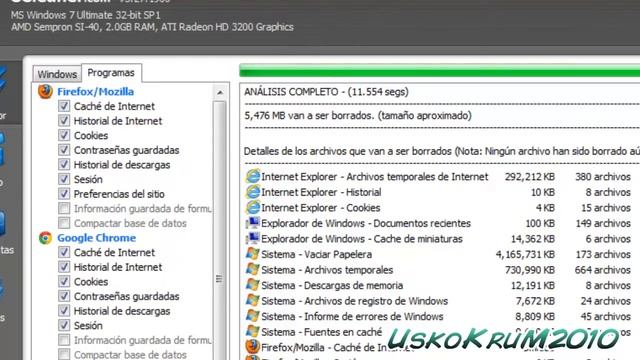This screenshot has width=640, height=360.
Task: Enable Chrome Información guardada de formularios
Action: pyautogui.click(x=64, y=340)
